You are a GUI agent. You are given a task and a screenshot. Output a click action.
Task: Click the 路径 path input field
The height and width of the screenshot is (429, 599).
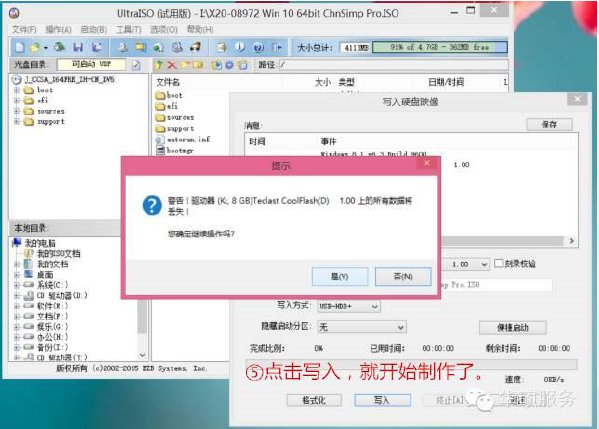coord(393,65)
